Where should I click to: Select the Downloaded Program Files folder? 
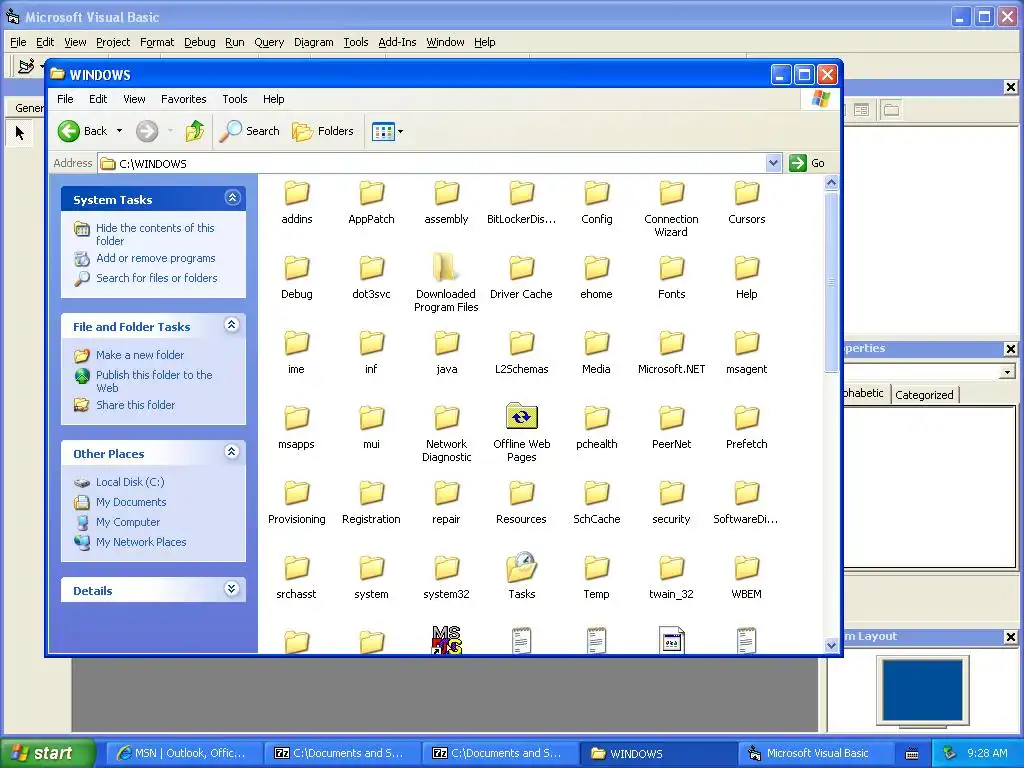(447, 283)
